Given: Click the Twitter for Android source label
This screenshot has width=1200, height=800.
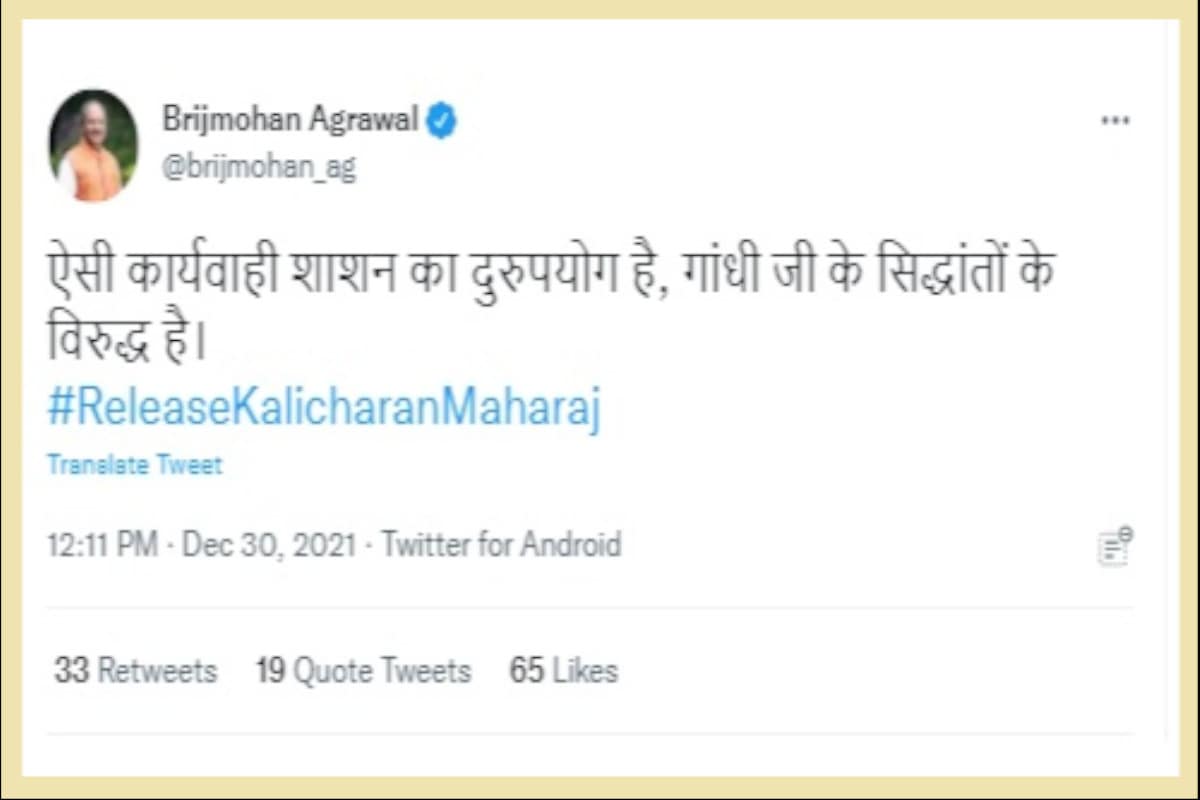Looking at the screenshot, I should tap(500, 545).
